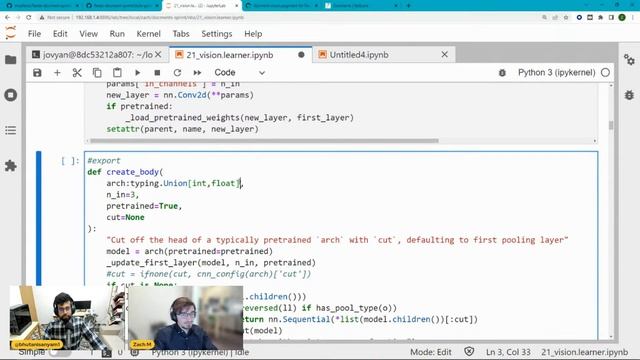Click the '#export' comment line
This screenshot has width=640, height=360.
click(104, 161)
